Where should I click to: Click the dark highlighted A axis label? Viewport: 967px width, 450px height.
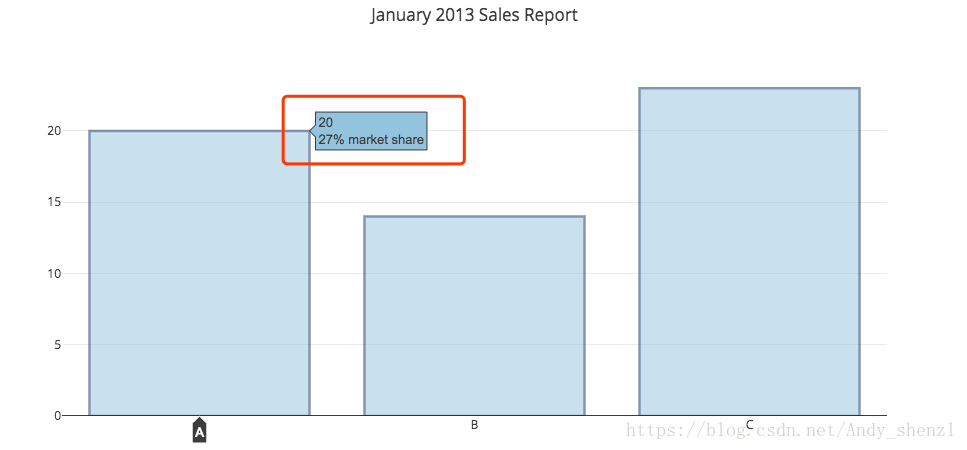[x=199, y=432]
